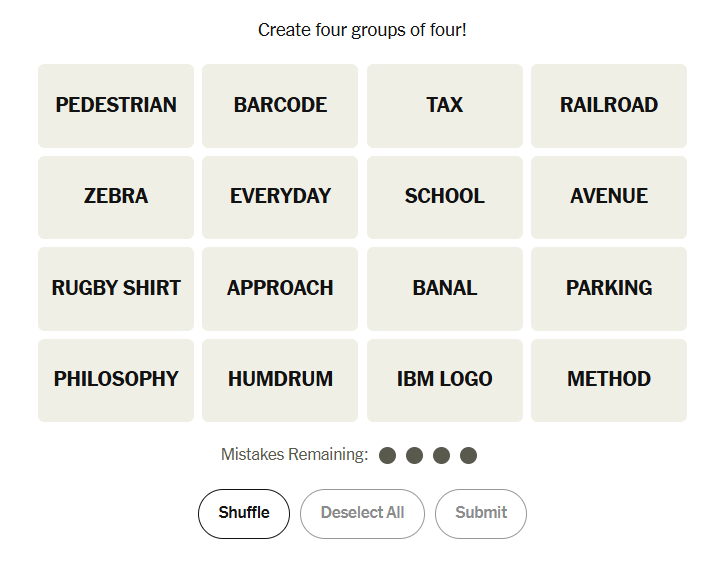Select the PHILOSOPHY tile
722x568 pixels.
pos(116,380)
